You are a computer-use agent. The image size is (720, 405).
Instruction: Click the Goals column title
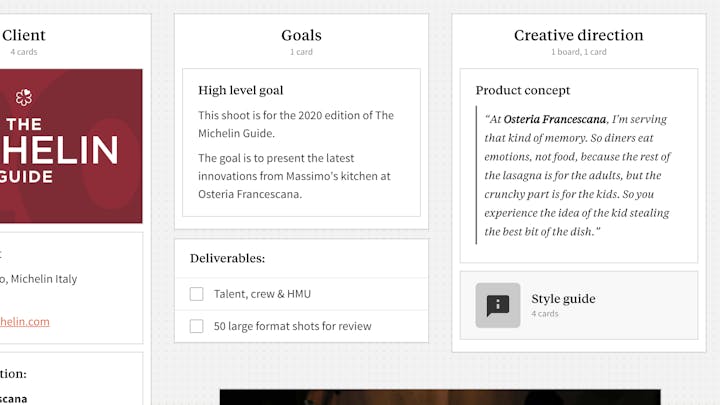[x=301, y=35]
